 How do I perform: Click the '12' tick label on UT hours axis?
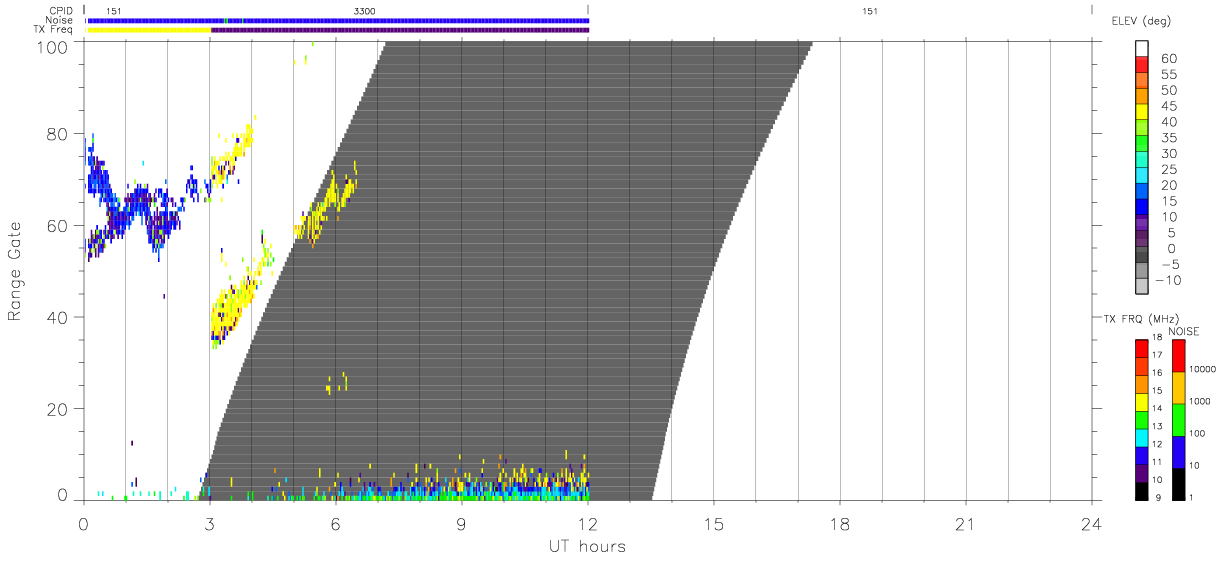point(587,524)
